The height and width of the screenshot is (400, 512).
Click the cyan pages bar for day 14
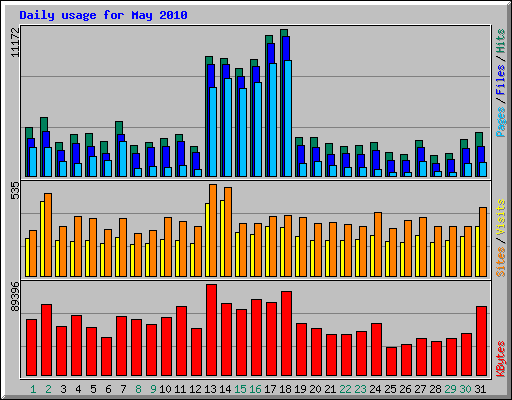pyautogui.click(x=228, y=127)
